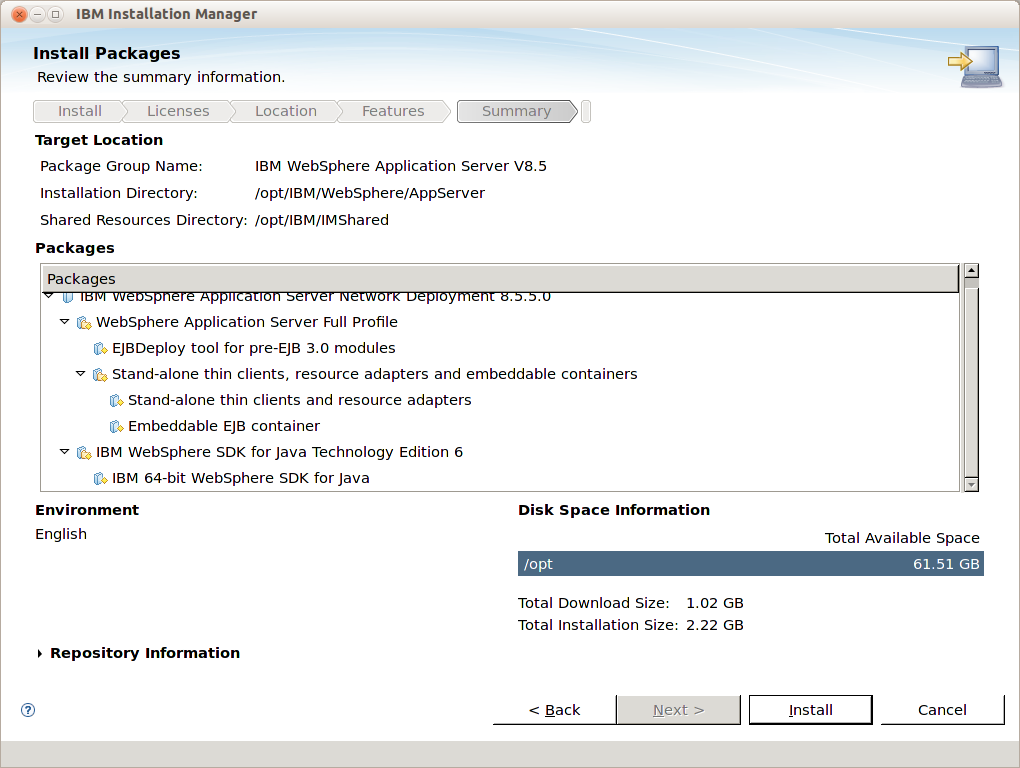The height and width of the screenshot is (768, 1020).
Task: Click the install wizard computer icon
Action: pyautogui.click(x=974, y=66)
